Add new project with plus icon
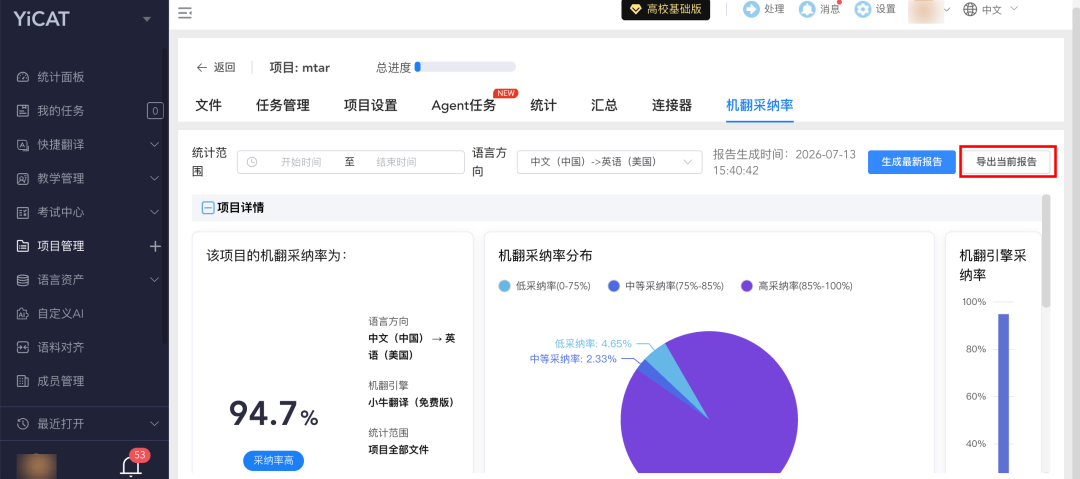 (155, 246)
